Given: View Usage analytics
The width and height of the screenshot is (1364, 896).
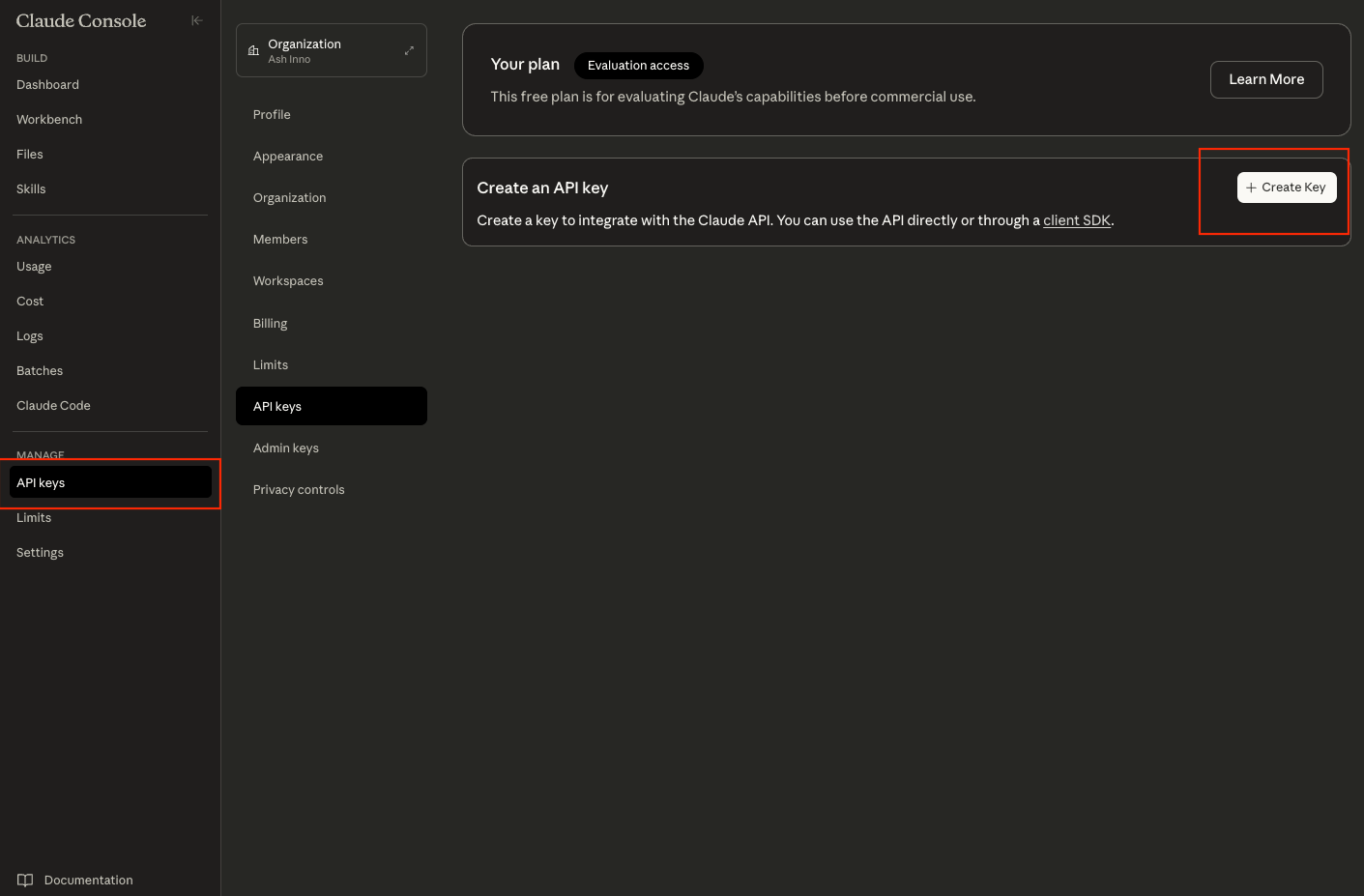Looking at the screenshot, I should click(x=34, y=267).
